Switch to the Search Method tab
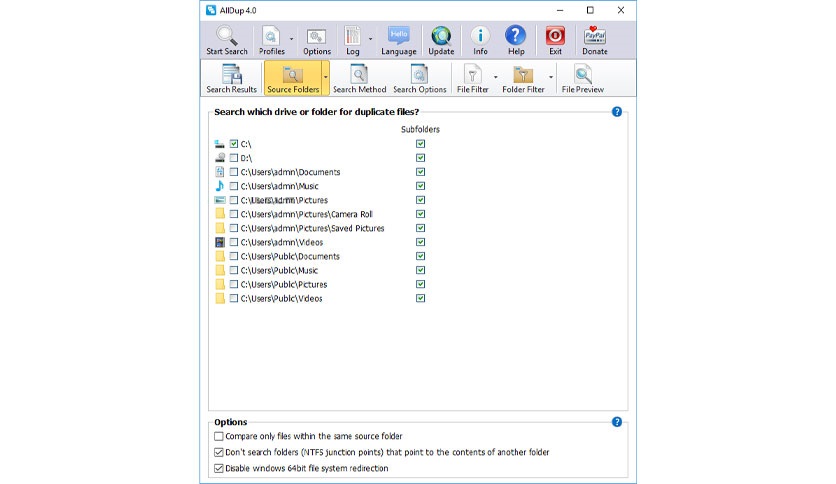 pos(359,77)
